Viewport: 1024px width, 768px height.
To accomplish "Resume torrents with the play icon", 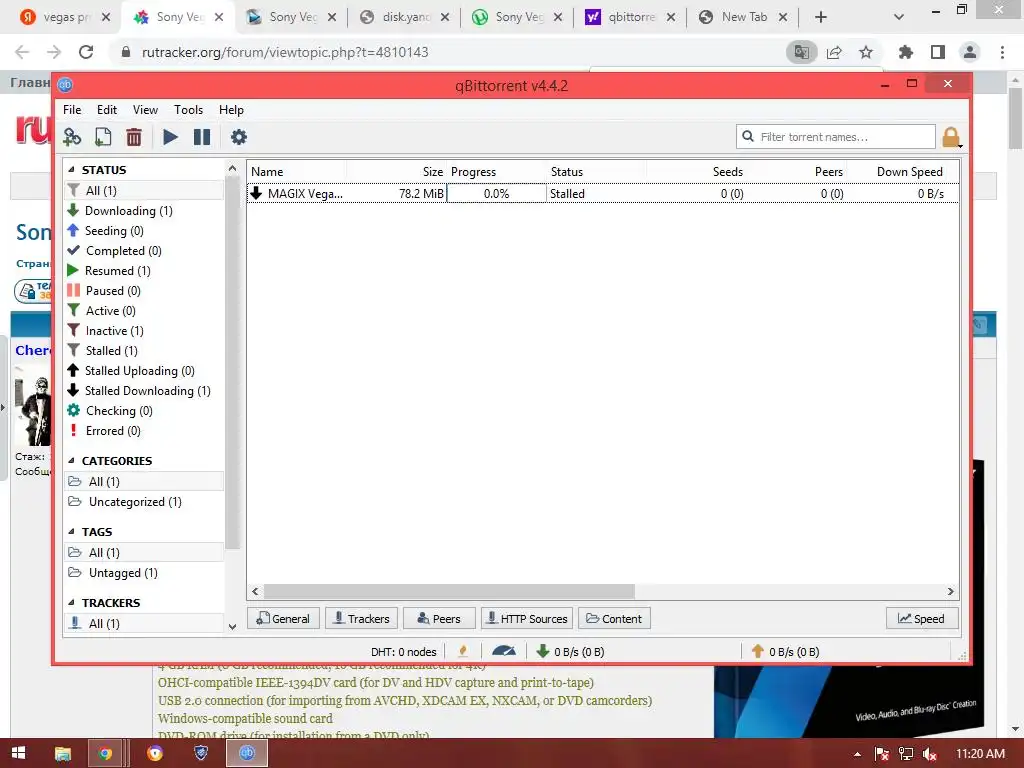I will click(170, 137).
